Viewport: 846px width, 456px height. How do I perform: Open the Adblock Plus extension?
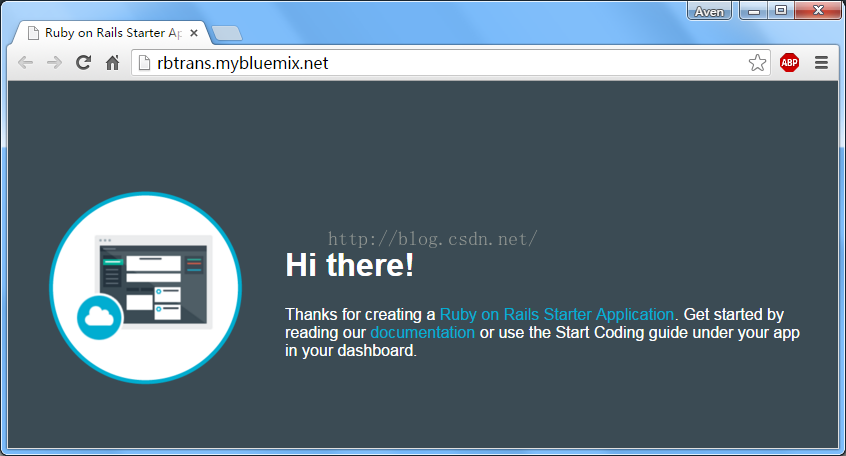click(789, 63)
